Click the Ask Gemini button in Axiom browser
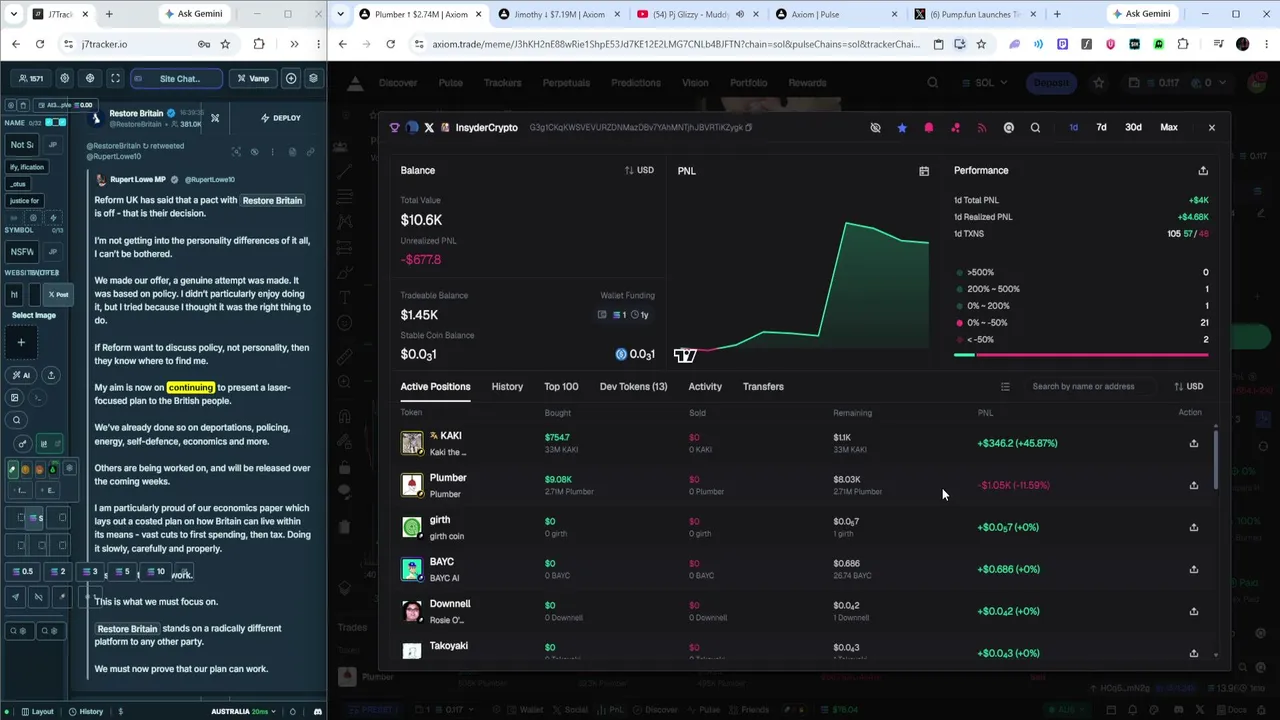Screen dimensions: 1280x720 click(1141, 14)
